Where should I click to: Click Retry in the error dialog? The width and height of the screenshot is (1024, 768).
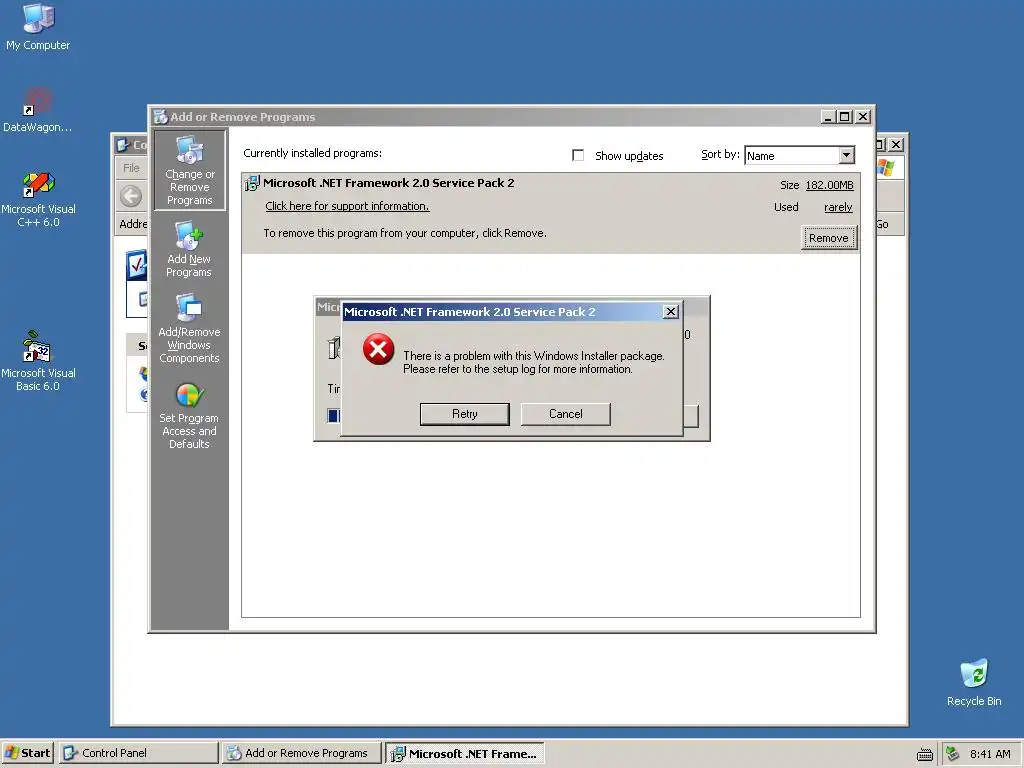click(x=464, y=414)
